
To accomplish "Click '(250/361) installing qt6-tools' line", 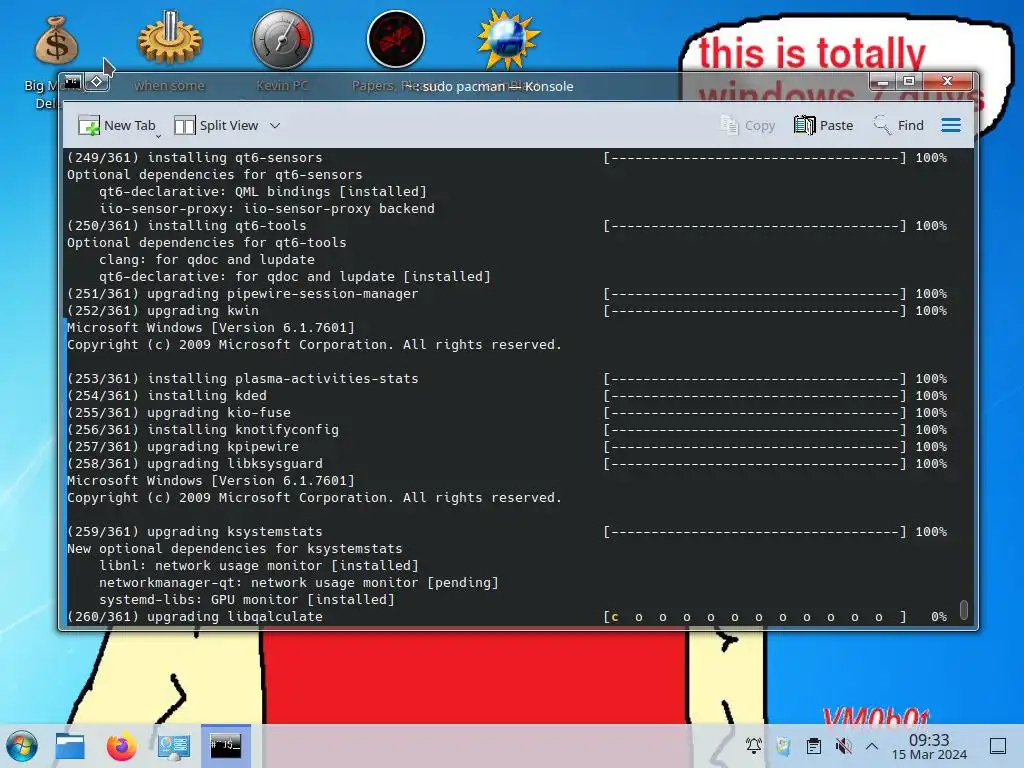I will (x=187, y=226).
